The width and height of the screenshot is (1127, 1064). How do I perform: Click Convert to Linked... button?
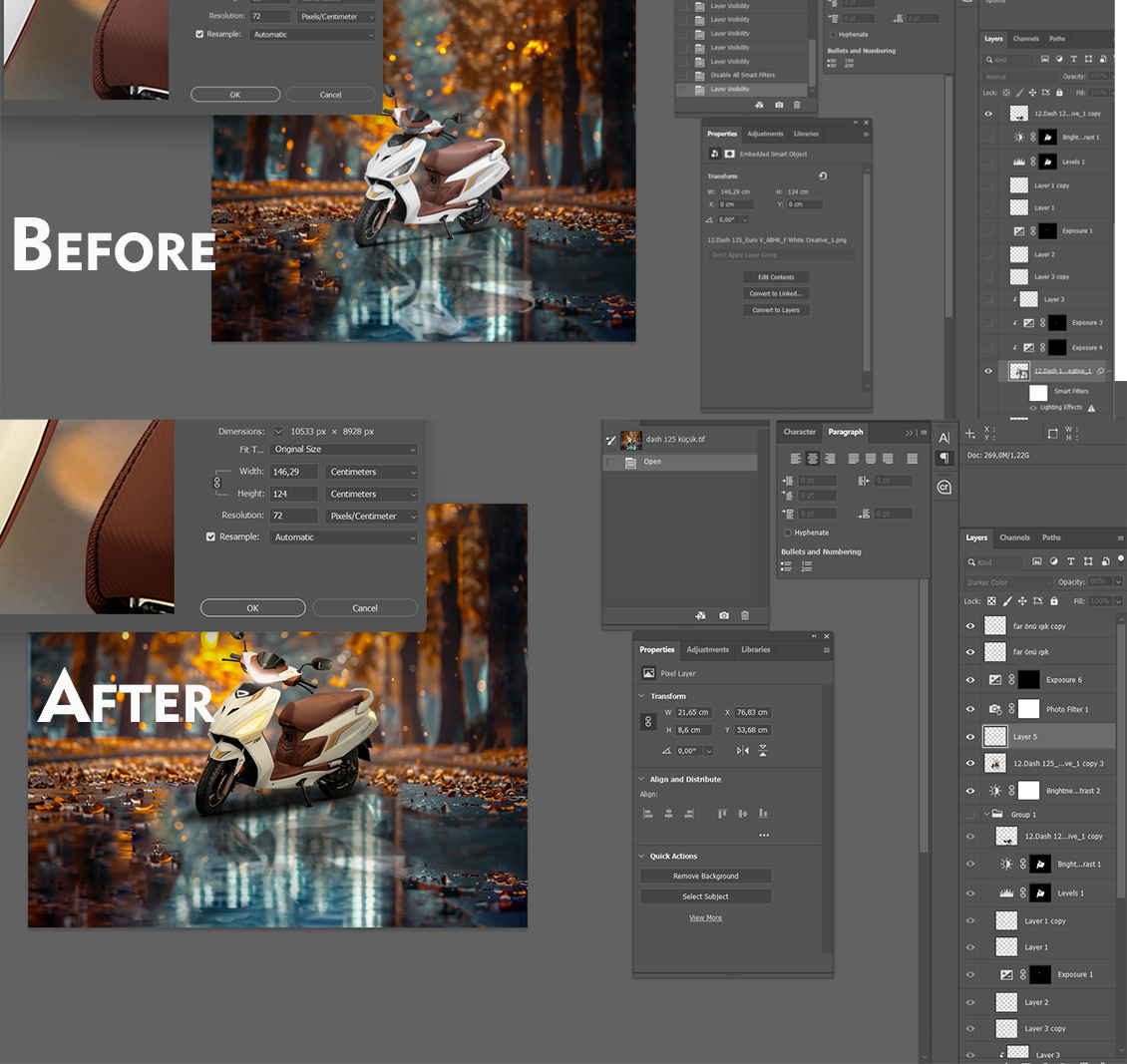[776, 293]
